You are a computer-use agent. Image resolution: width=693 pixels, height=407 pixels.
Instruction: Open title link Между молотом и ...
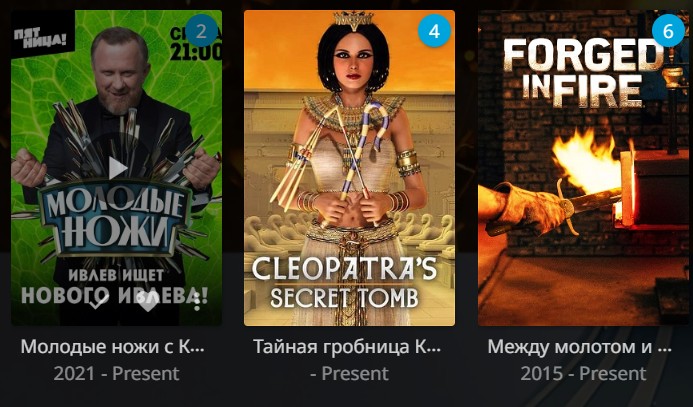coord(579,347)
